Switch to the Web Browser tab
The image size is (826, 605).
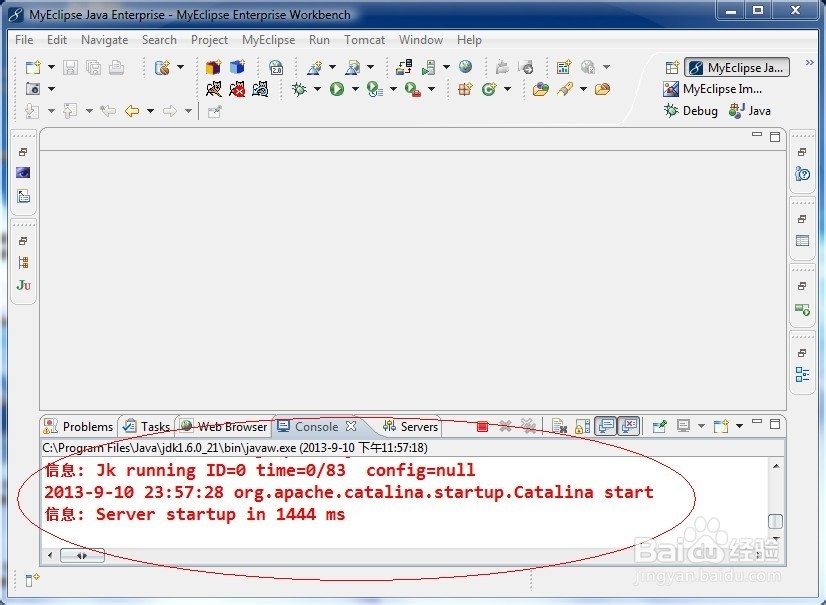[x=223, y=426]
